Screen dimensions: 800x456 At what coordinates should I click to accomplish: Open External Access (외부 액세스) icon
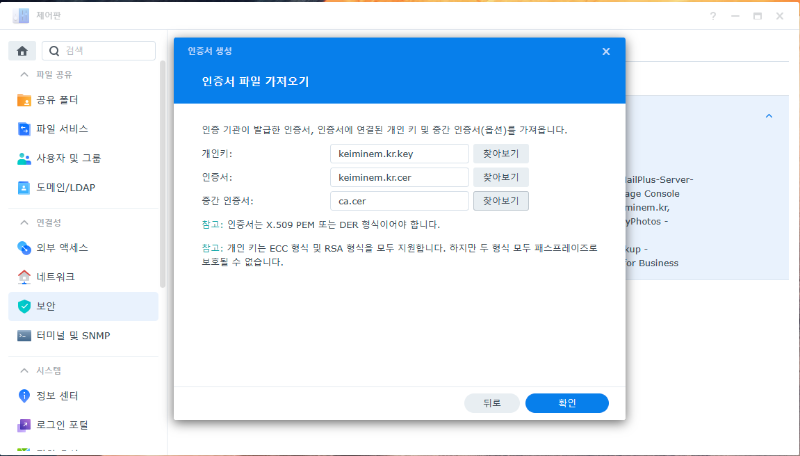(25, 247)
